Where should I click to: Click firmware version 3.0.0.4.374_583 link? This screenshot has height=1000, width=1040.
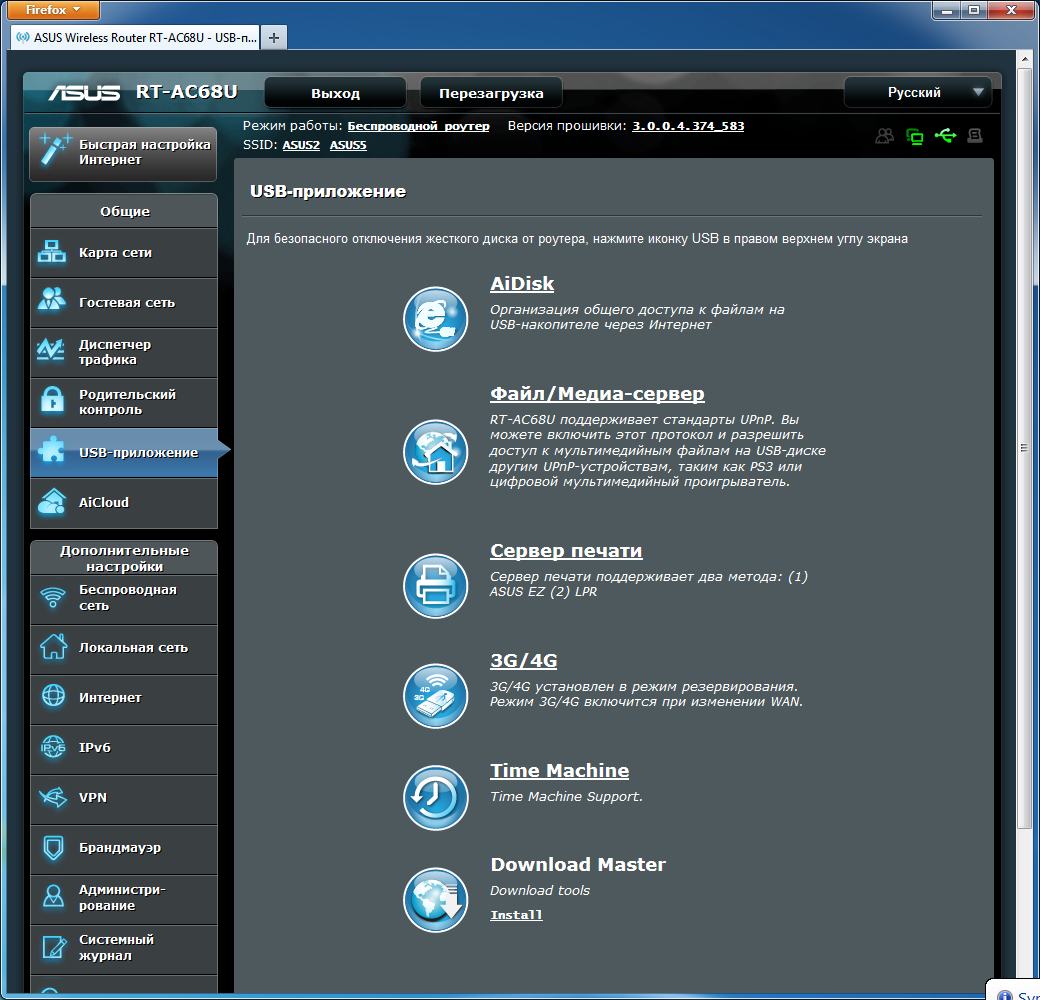(x=688, y=126)
